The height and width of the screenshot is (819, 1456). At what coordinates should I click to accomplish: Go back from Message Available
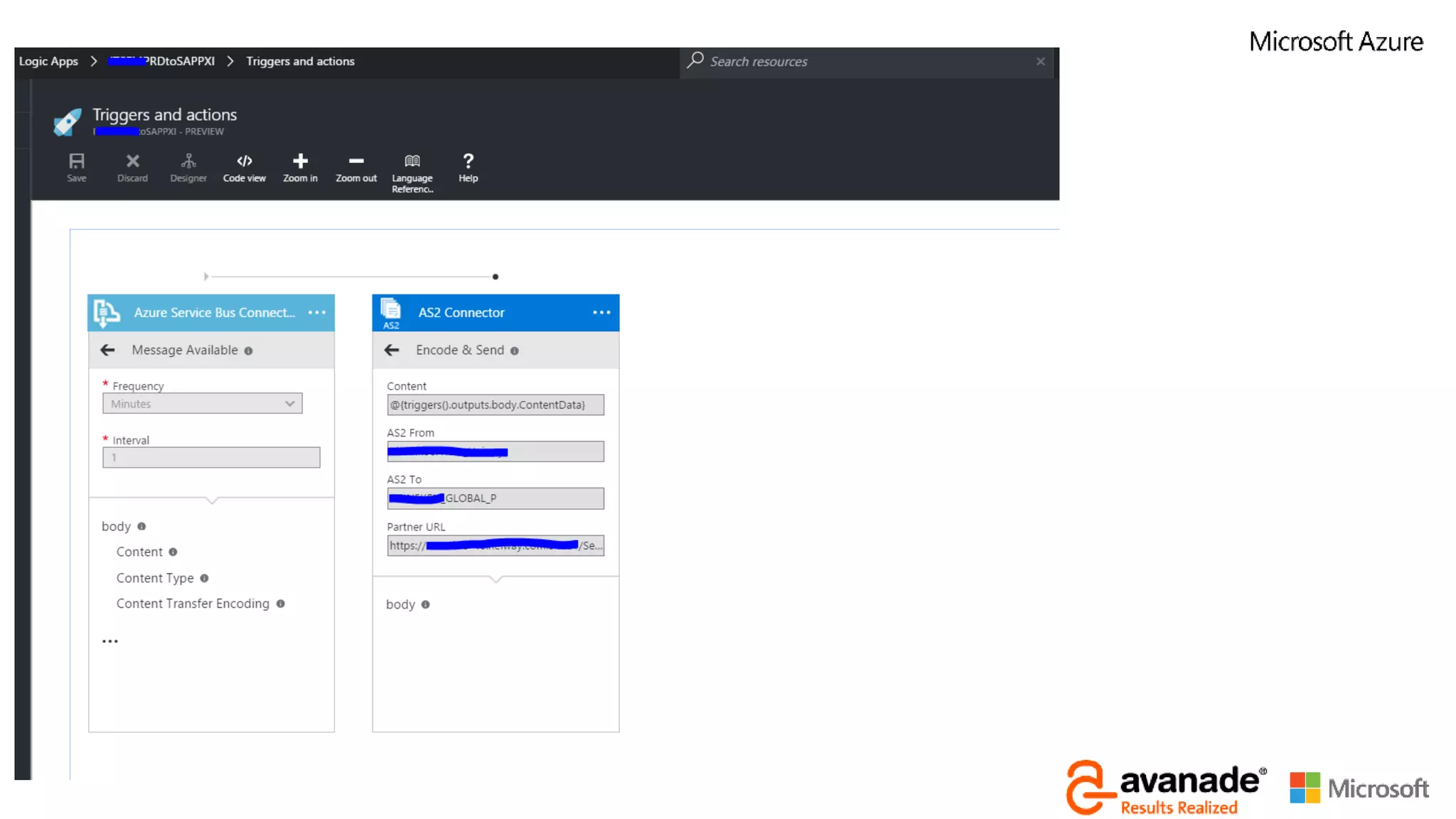click(x=107, y=350)
